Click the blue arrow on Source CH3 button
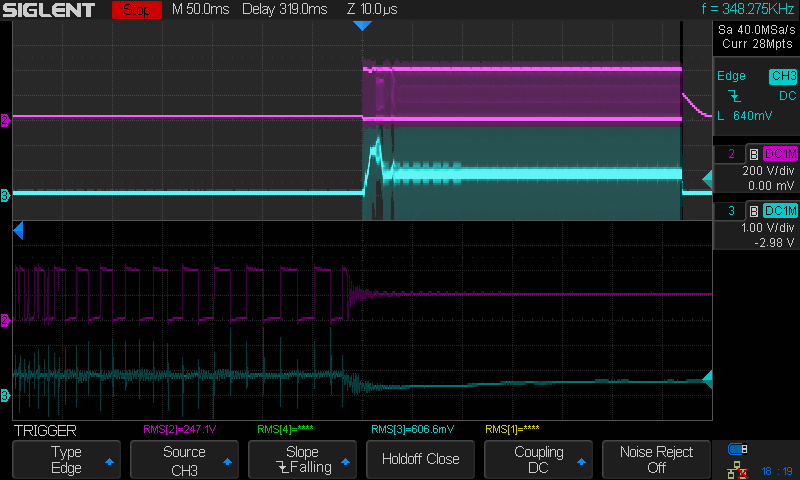 click(228, 462)
